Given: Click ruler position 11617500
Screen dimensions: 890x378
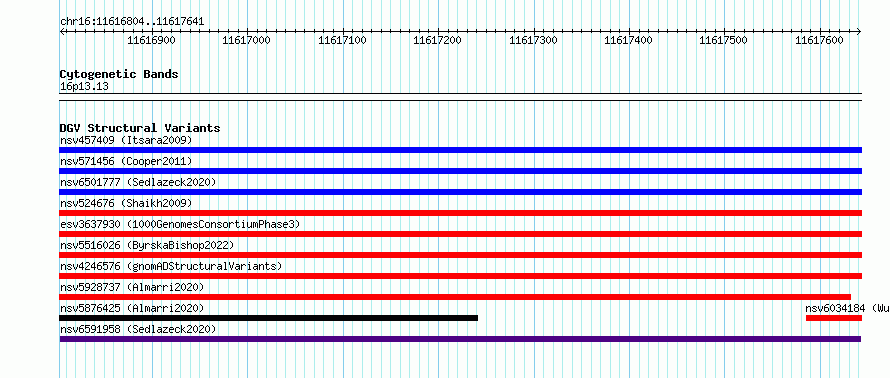Looking at the screenshot, I should pos(724,40).
